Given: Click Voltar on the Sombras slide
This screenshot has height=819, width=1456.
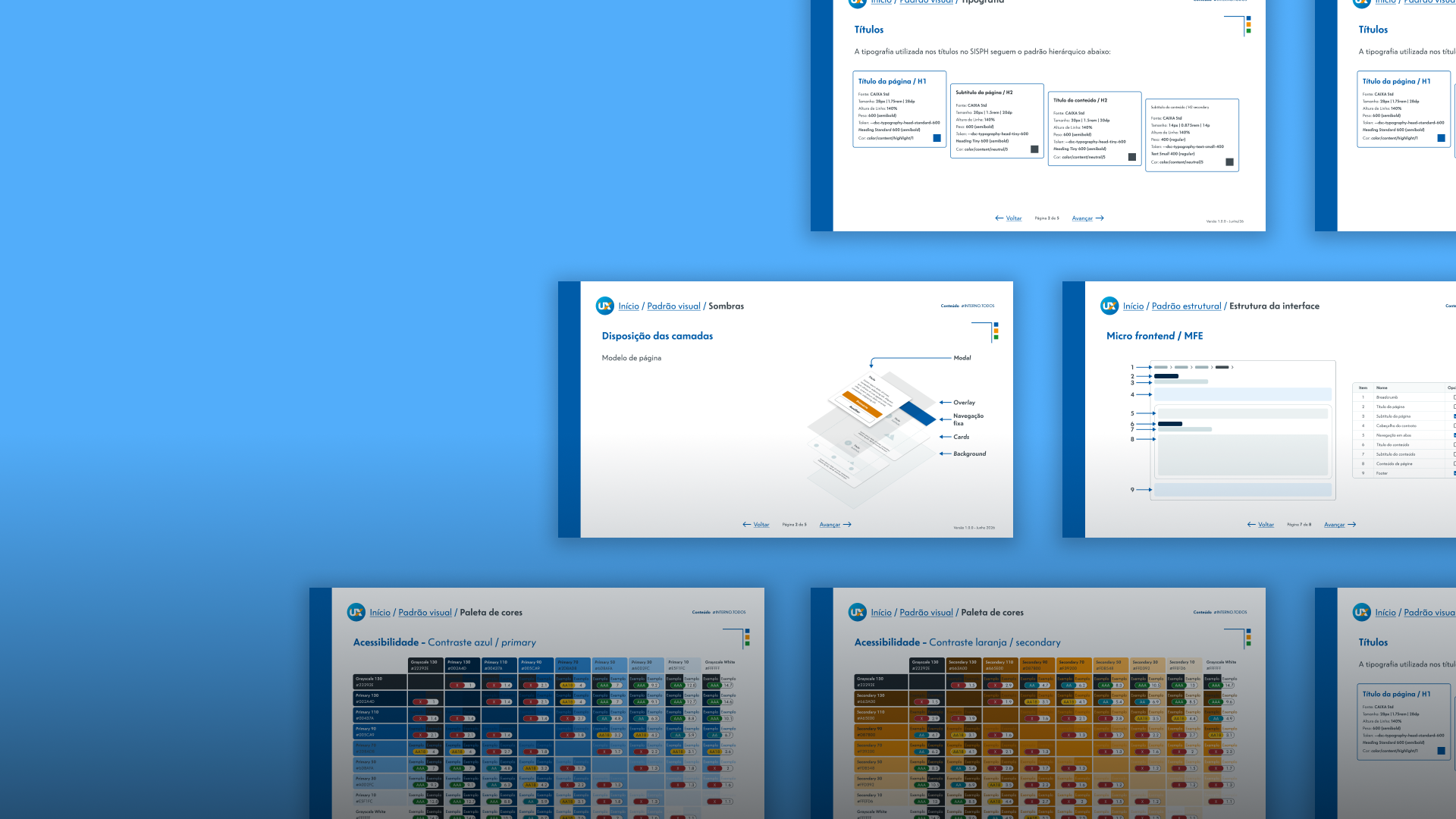Looking at the screenshot, I should tap(761, 525).
